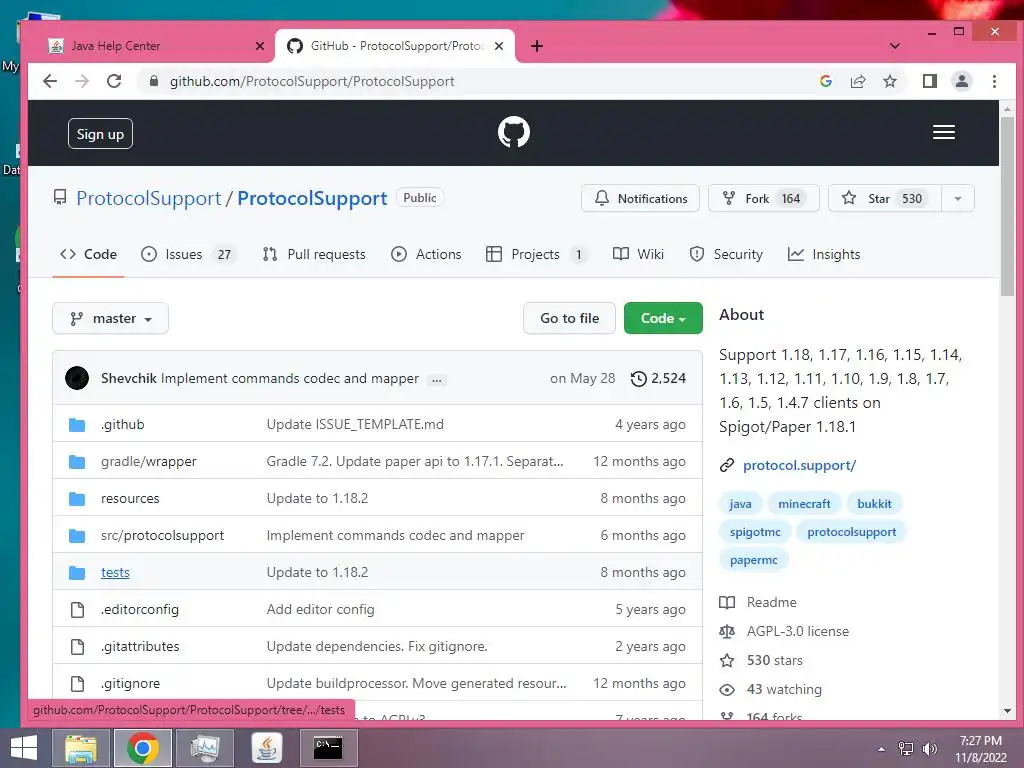The width and height of the screenshot is (1024, 768).
Task: Click the GitHub Octocat logo in header
Action: point(513,132)
